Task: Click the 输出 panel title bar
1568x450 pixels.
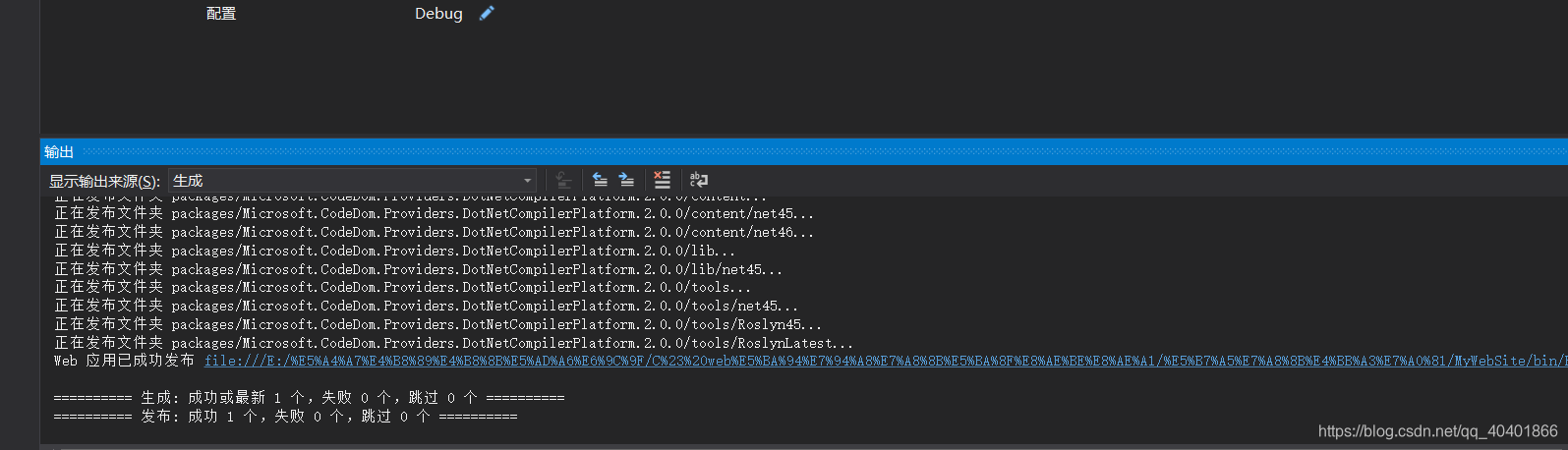Action: point(804,151)
